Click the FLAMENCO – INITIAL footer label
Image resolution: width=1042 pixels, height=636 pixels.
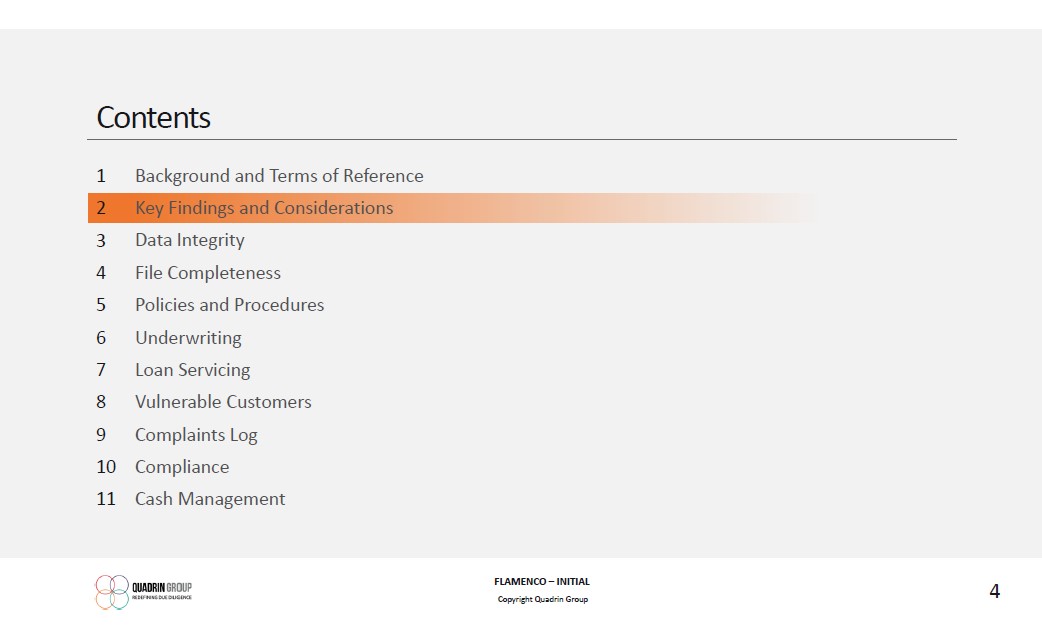tap(541, 582)
